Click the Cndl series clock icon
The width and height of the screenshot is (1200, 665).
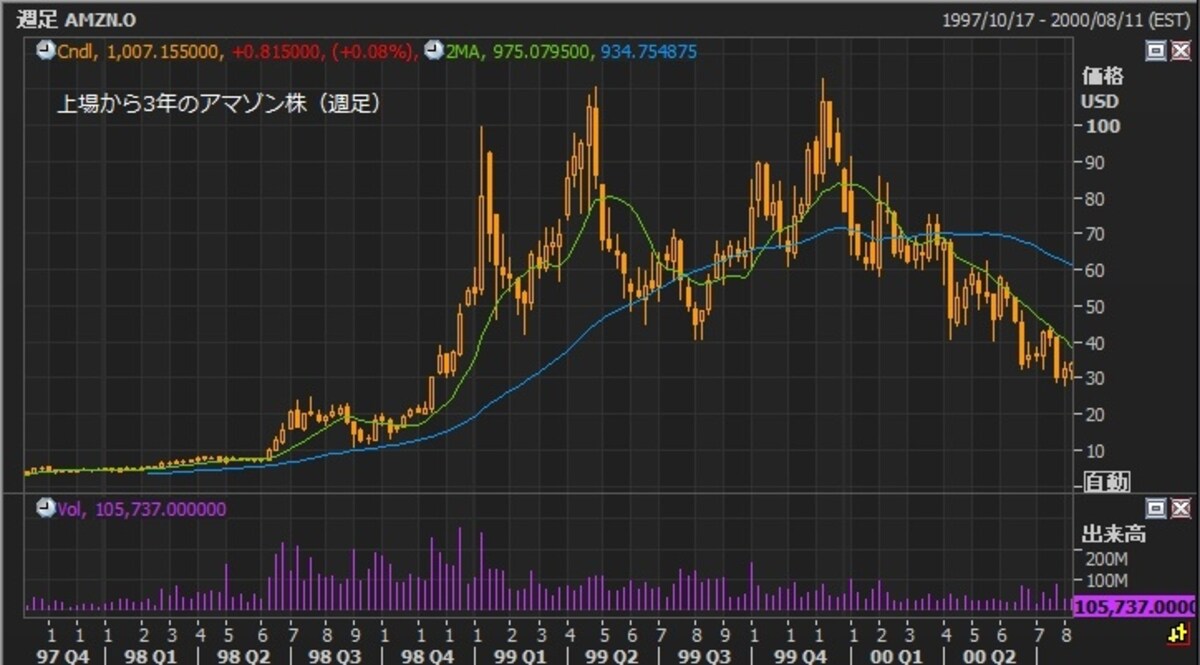point(46,50)
